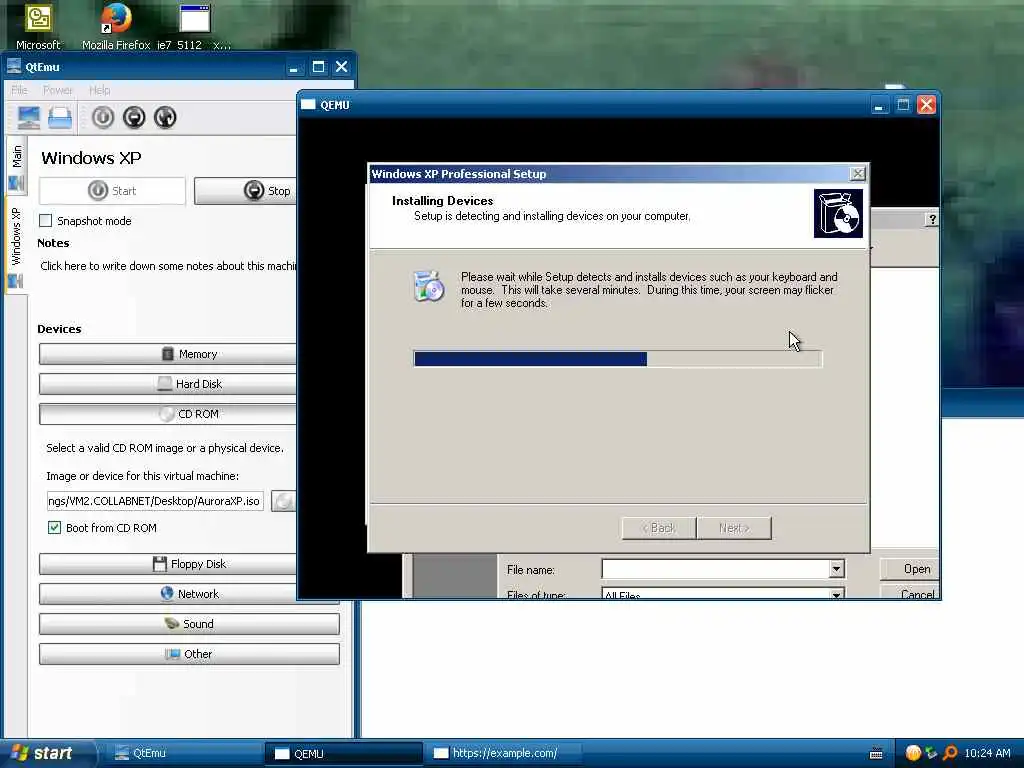Click the restart toolbar icon in QtEmu

(165, 118)
